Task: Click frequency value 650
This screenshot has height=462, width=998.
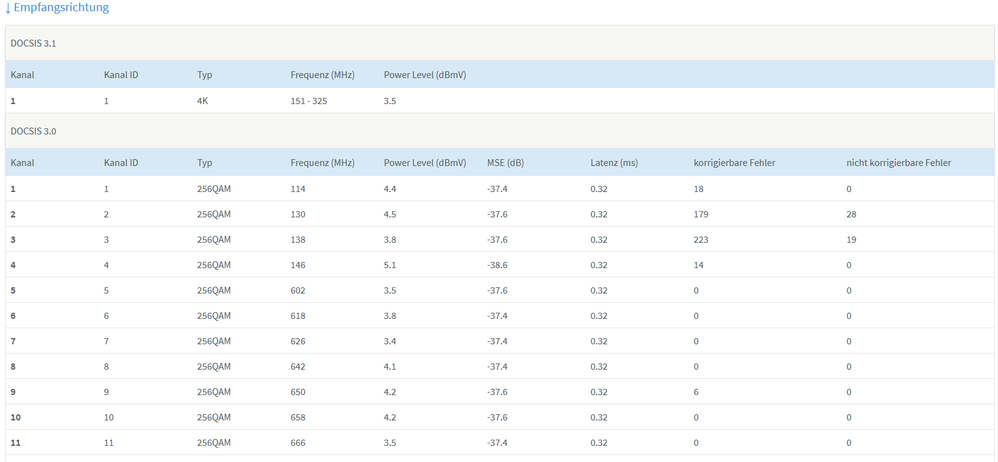Action: pyautogui.click(x=298, y=392)
